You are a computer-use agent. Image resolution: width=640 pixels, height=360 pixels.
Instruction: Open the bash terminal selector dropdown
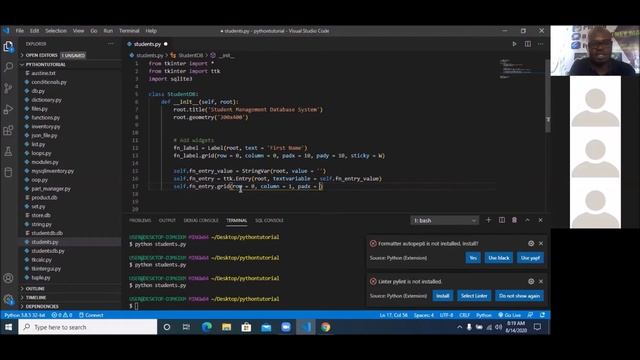tap(444, 220)
